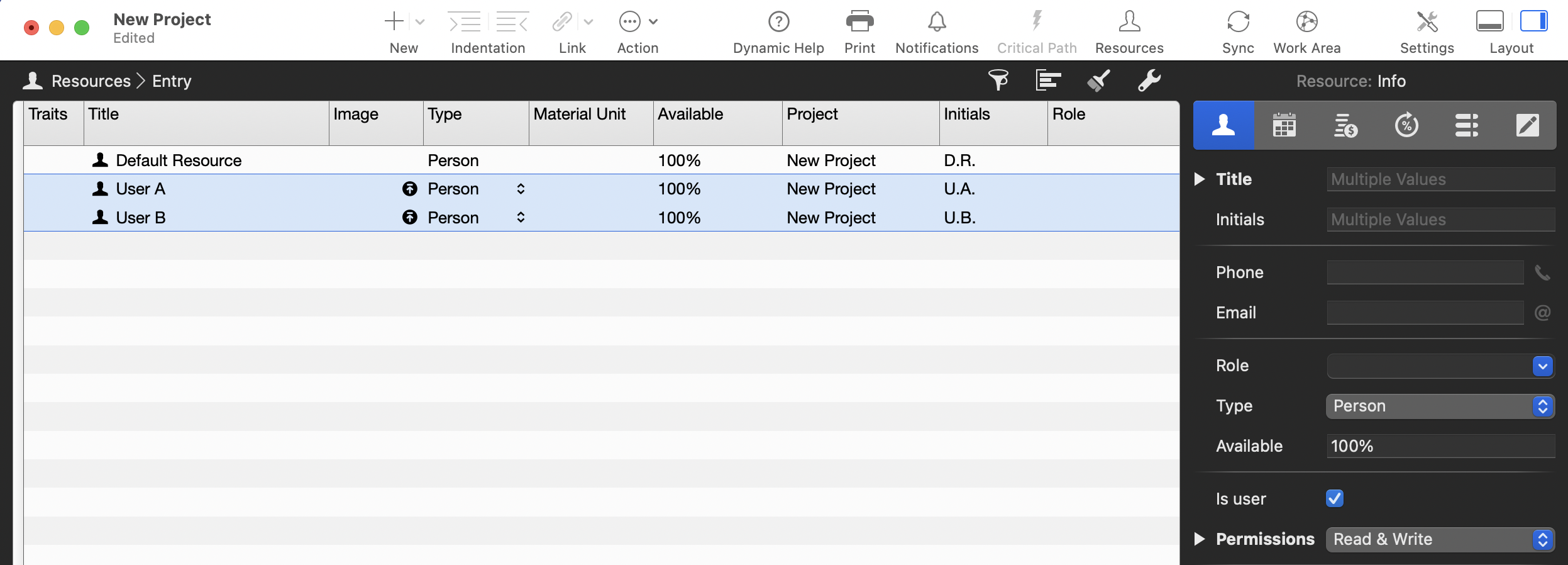Click the Available 100% input field
The height and width of the screenshot is (565, 1568).
(1440, 446)
